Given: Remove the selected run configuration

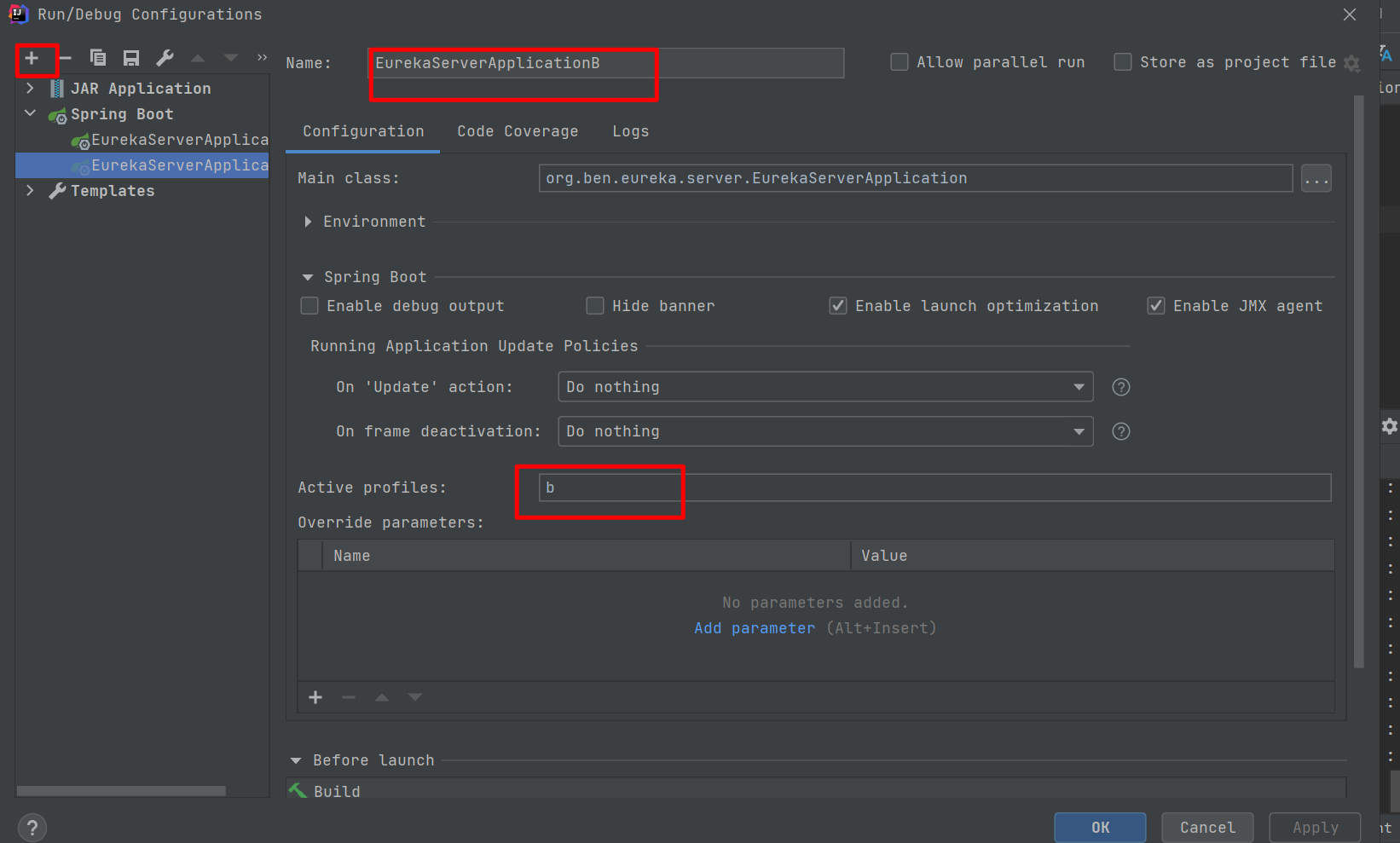Looking at the screenshot, I should coord(65,58).
